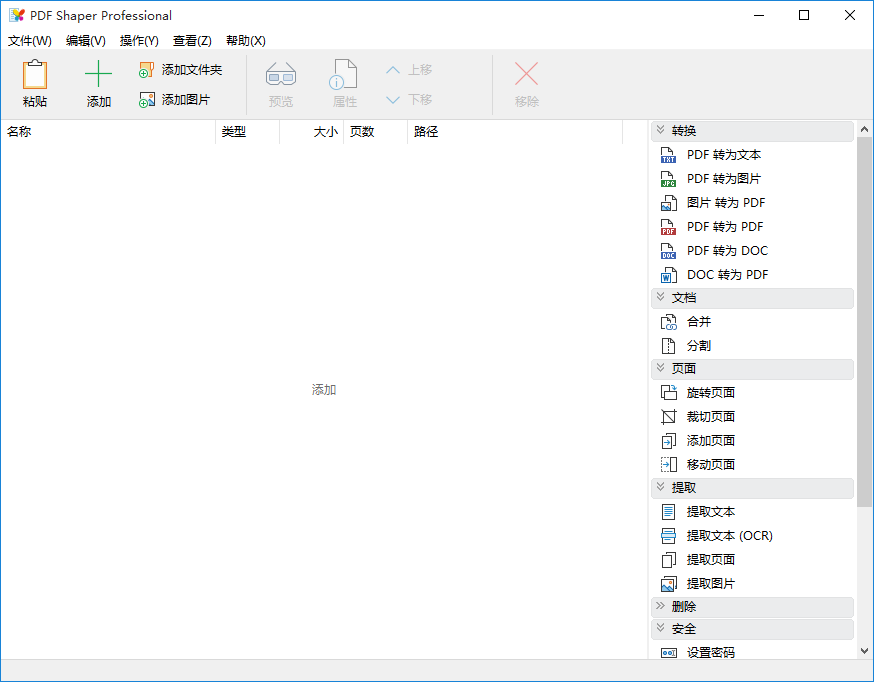This screenshot has height=682, width=874.
Task: Click the 提取文本 (OCR) scanner icon
Action: coord(668,536)
